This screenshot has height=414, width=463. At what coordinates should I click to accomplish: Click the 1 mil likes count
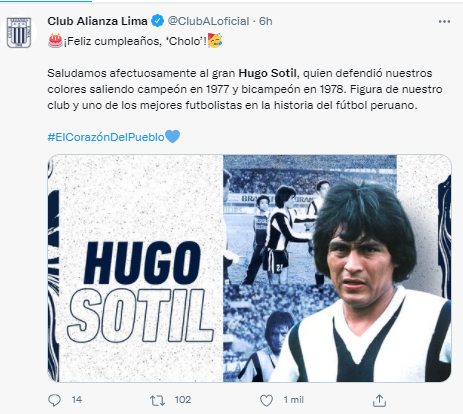293,400
